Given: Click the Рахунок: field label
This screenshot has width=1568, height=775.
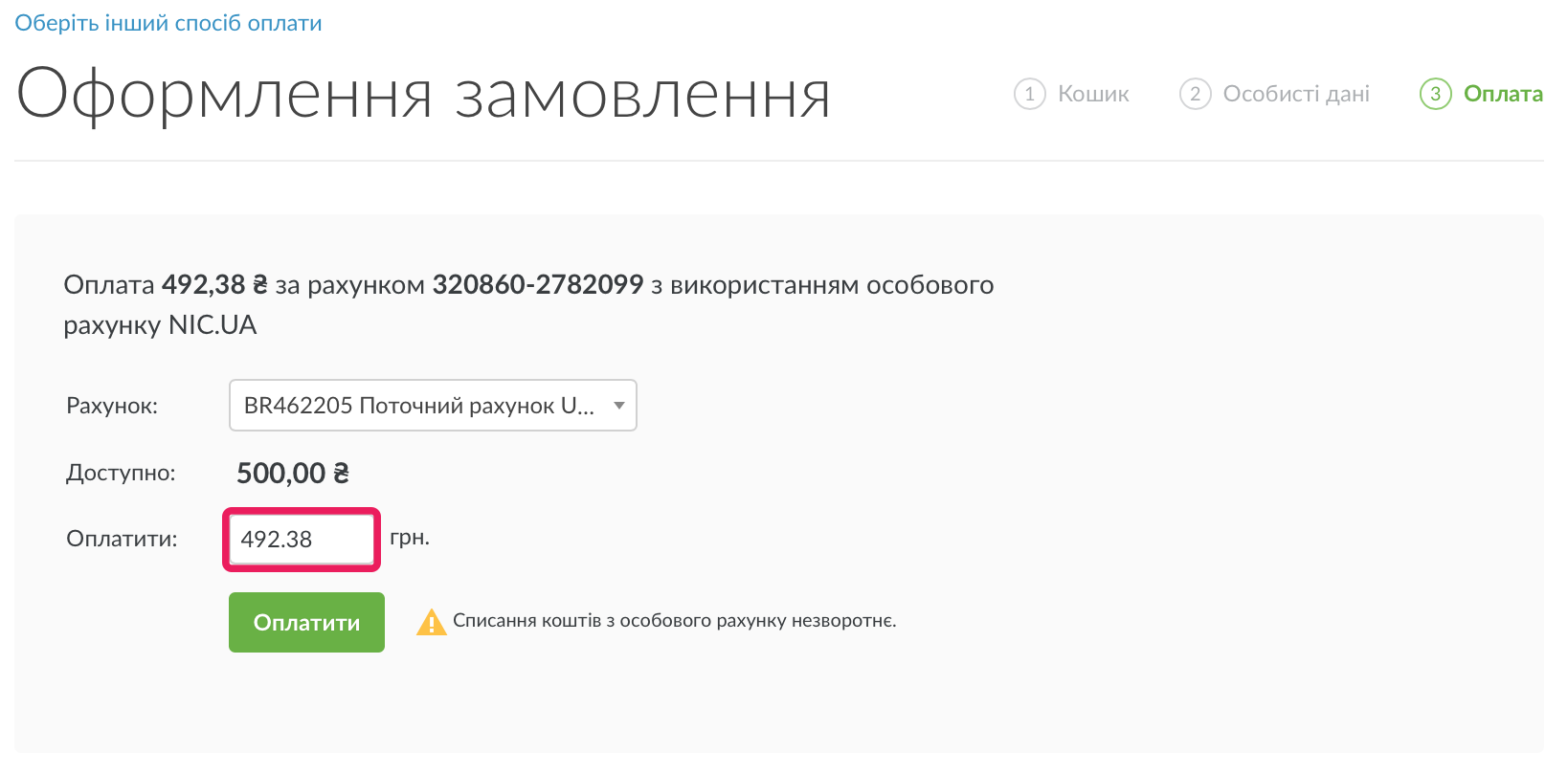Looking at the screenshot, I should (x=112, y=406).
